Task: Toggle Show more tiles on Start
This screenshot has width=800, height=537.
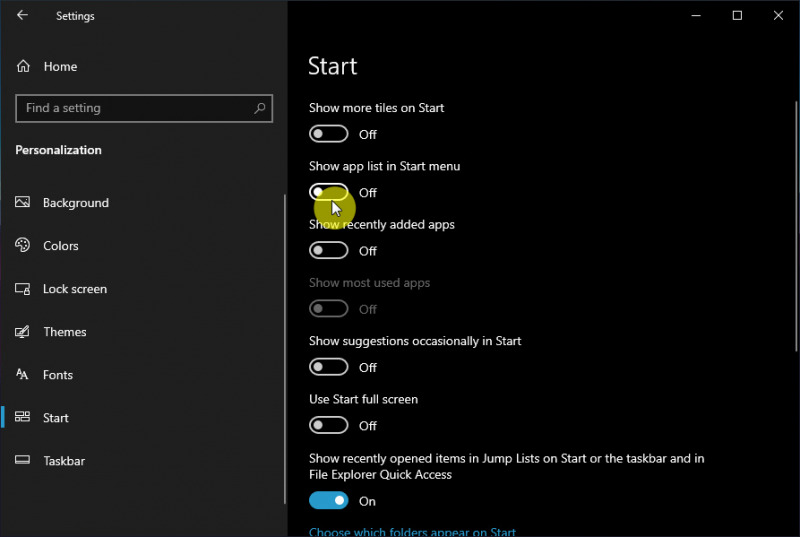Action: click(x=329, y=134)
